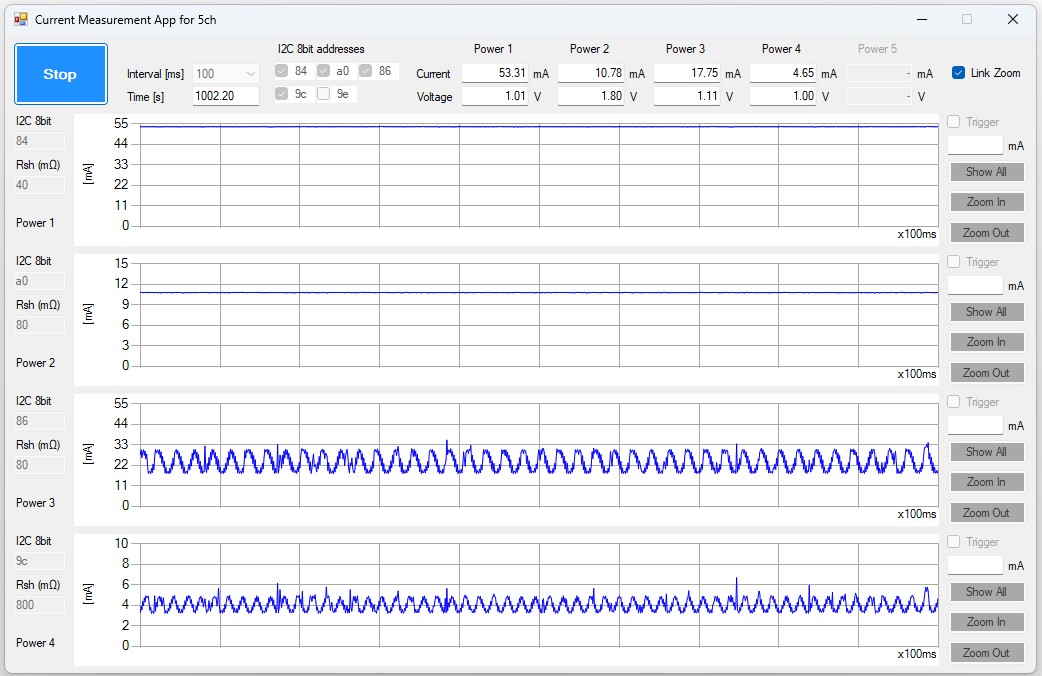Click Power 2 voltage value 1.80

(591, 96)
